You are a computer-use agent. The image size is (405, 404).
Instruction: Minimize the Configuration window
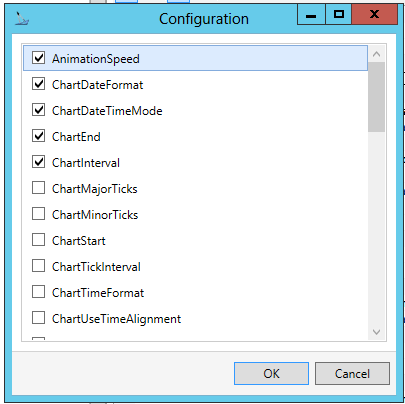tap(311, 15)
